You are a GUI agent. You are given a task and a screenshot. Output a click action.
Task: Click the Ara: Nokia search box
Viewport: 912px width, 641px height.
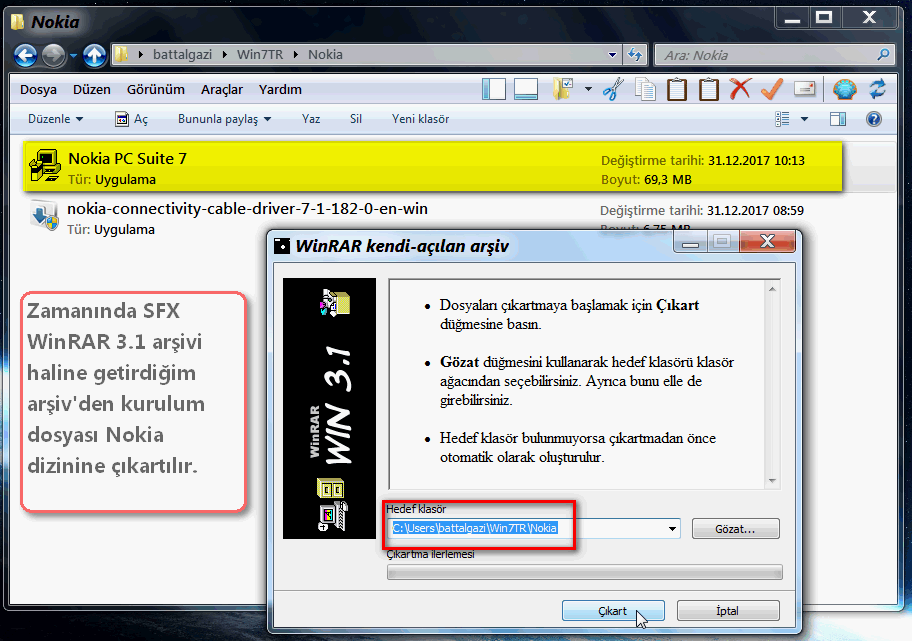pos(774,55)
